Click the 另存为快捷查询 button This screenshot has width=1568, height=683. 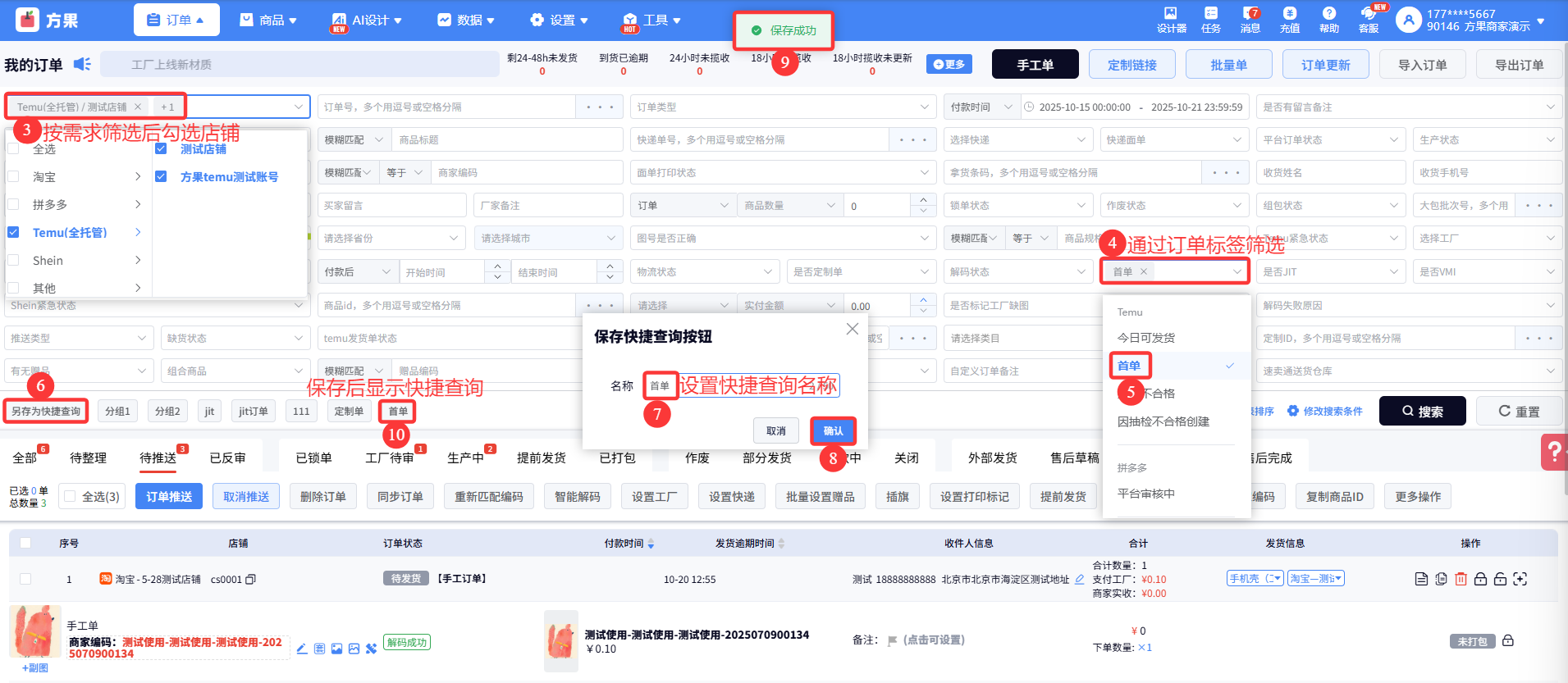pos(46,411)
